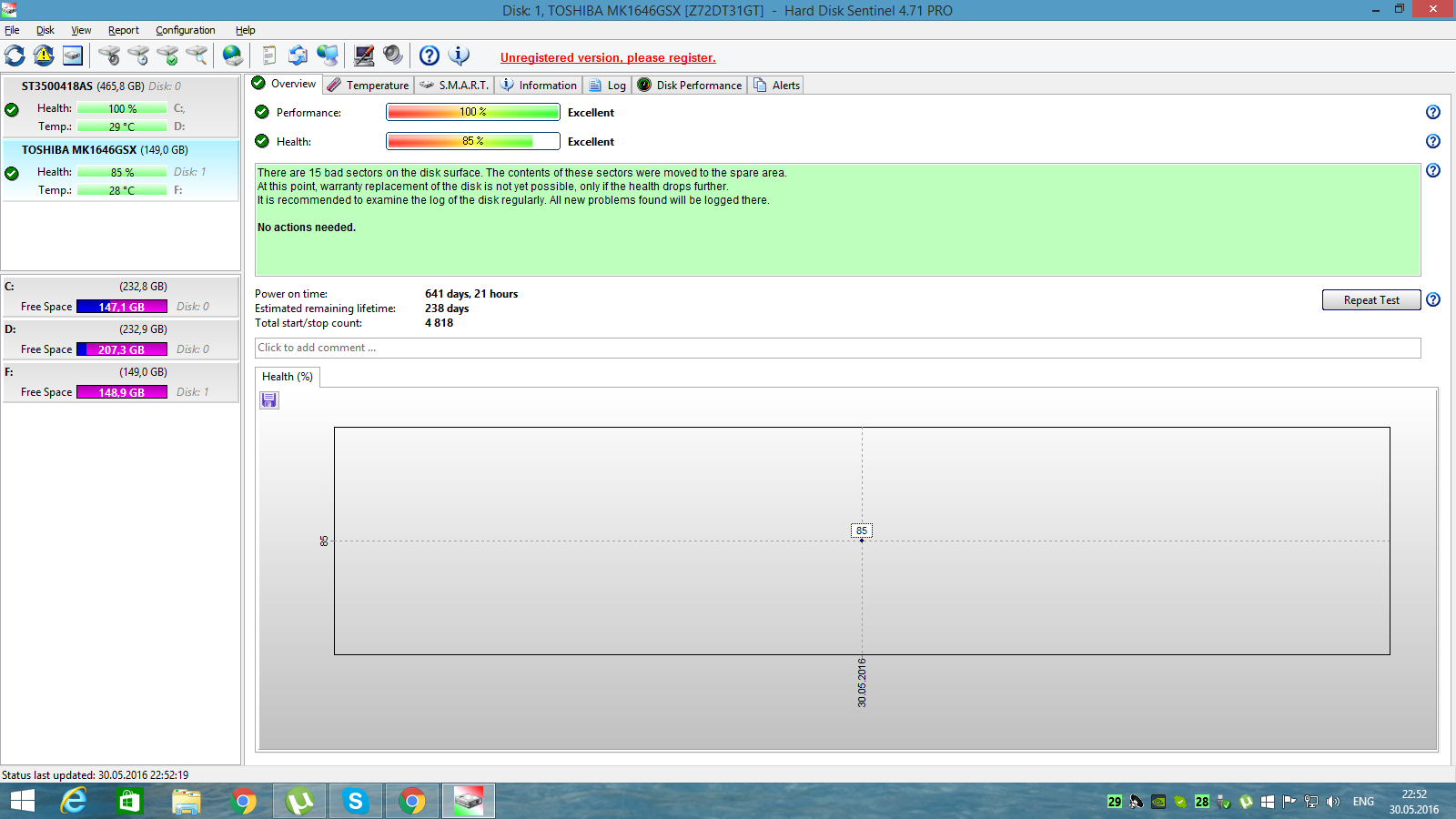Open the View menu
The height and width of the screenshot is (819, 1456).
click(81, 30)
